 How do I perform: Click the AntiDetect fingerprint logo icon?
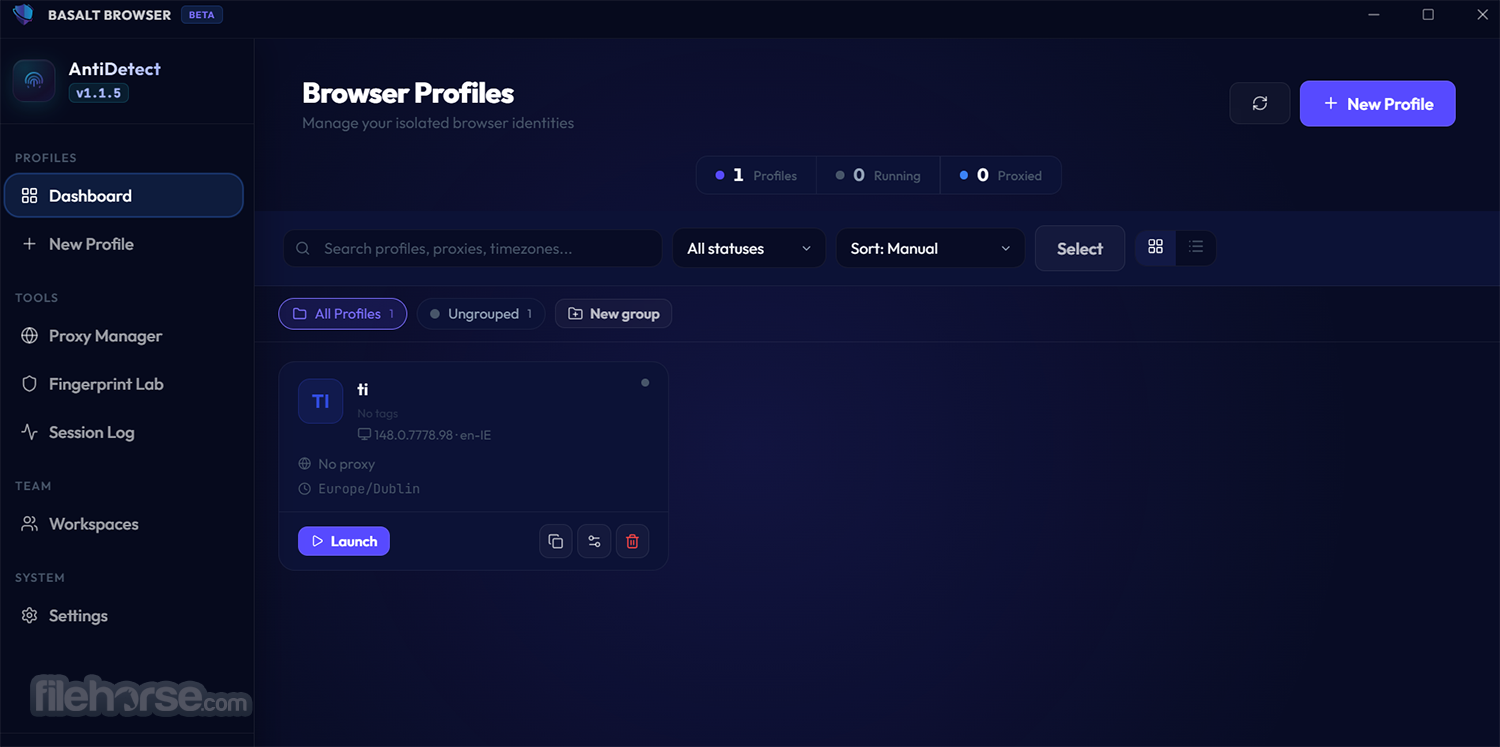point(34,80)
